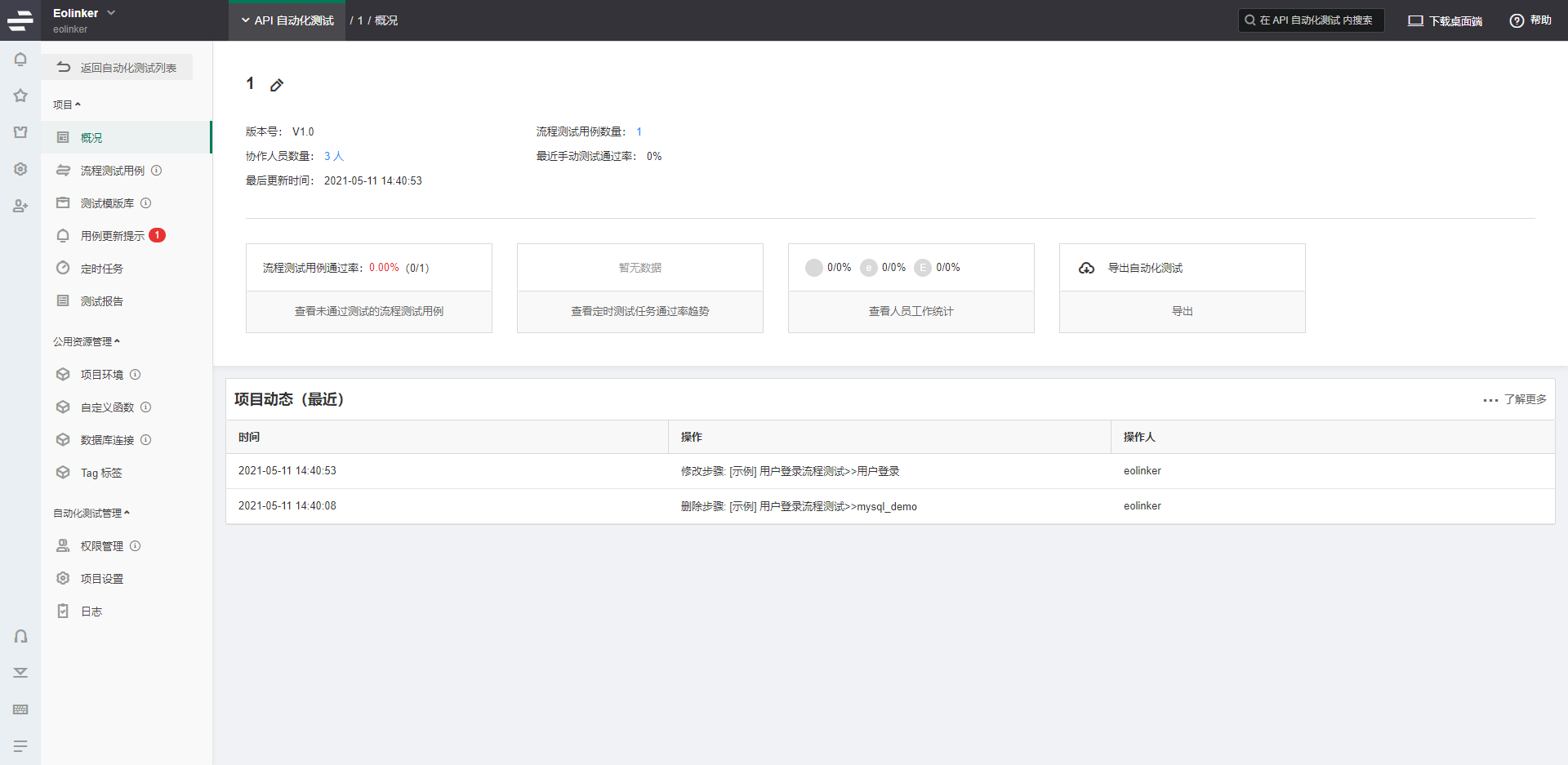Click the cloud export icon
The width and height of the screenshot is (1568, 765).
click(x=1086, y=268)
